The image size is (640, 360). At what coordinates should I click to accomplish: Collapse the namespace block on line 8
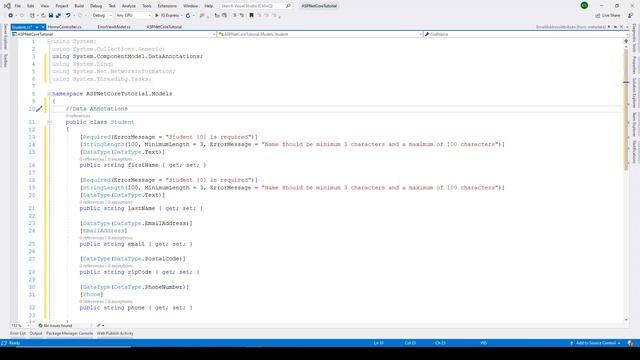pos(49,94)
